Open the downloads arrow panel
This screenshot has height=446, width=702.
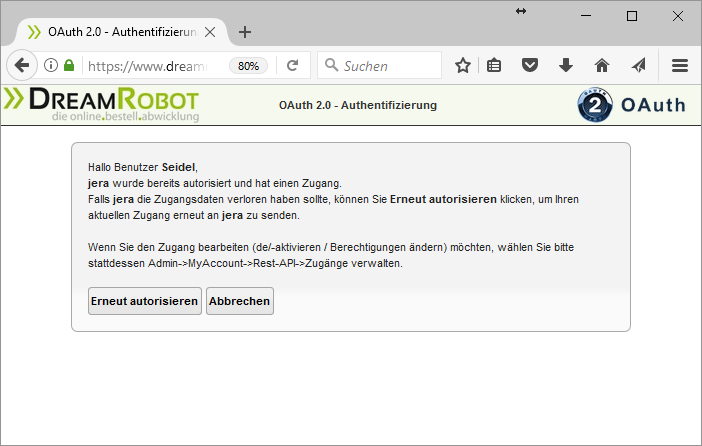(x=565, y=66)
